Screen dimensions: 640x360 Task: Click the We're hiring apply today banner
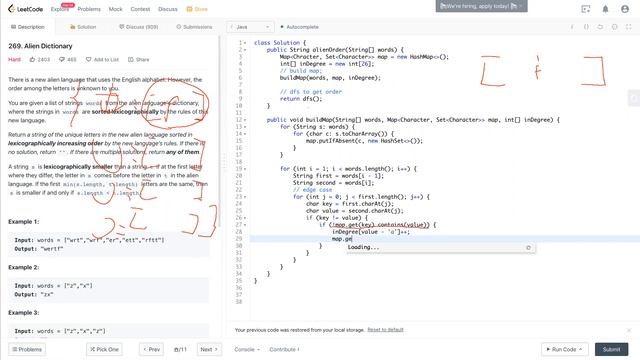(x=481, y=6)
